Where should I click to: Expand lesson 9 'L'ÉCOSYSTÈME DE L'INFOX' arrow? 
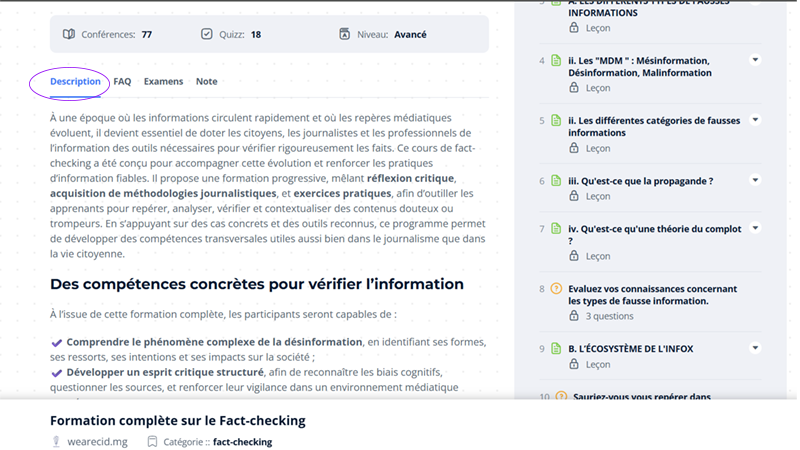pos(755,348)
